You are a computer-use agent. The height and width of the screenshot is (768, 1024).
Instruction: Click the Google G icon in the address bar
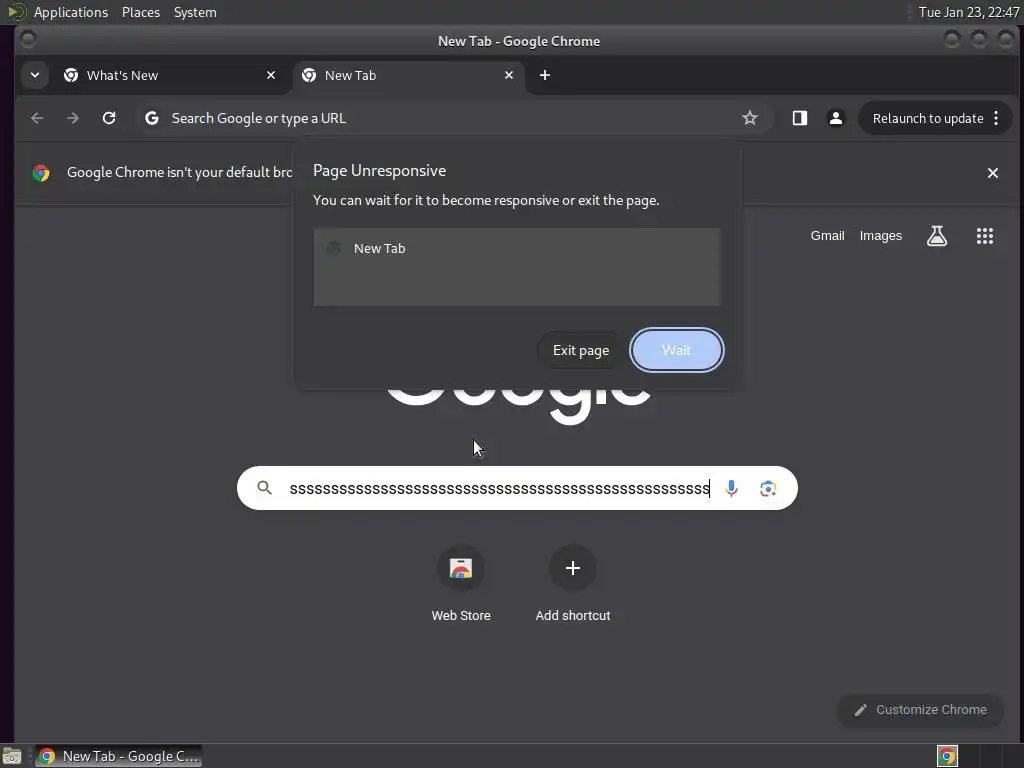(152, 118)
